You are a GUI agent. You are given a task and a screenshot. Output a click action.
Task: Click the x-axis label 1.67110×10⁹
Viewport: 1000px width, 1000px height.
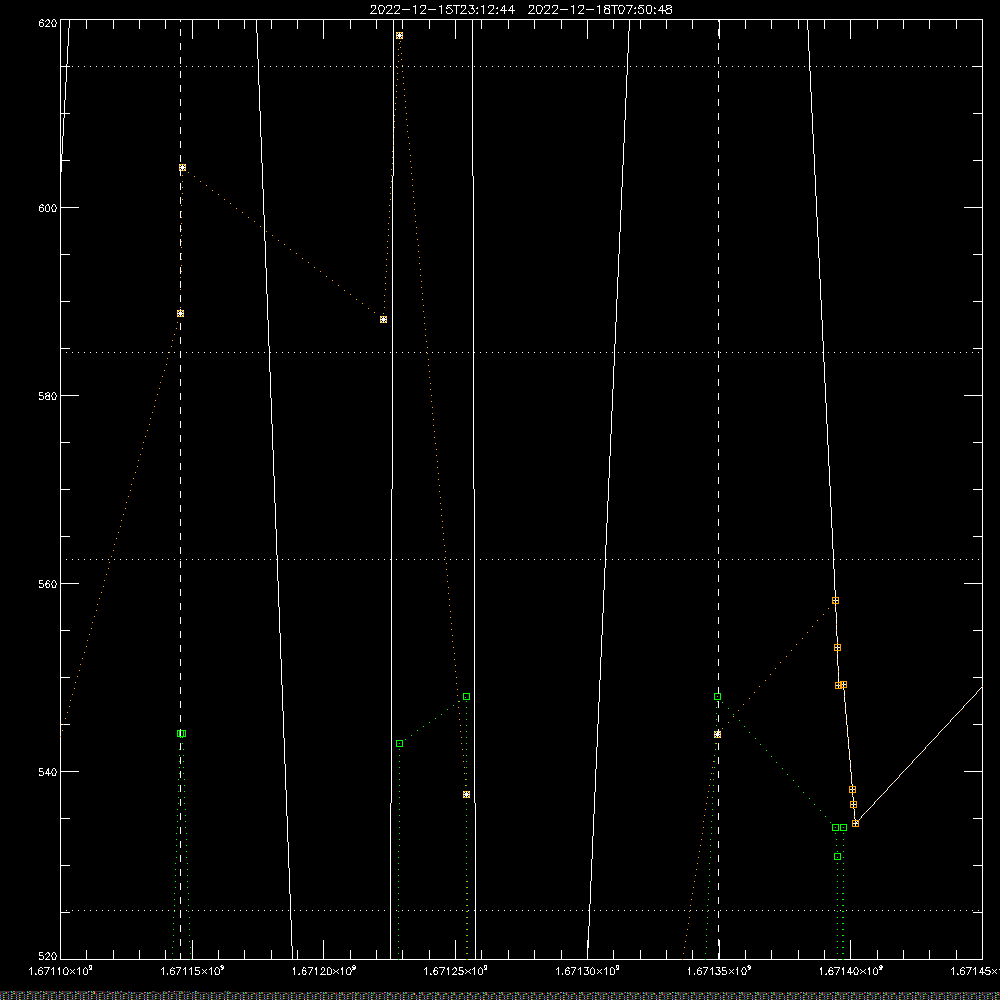click(61, 971)
